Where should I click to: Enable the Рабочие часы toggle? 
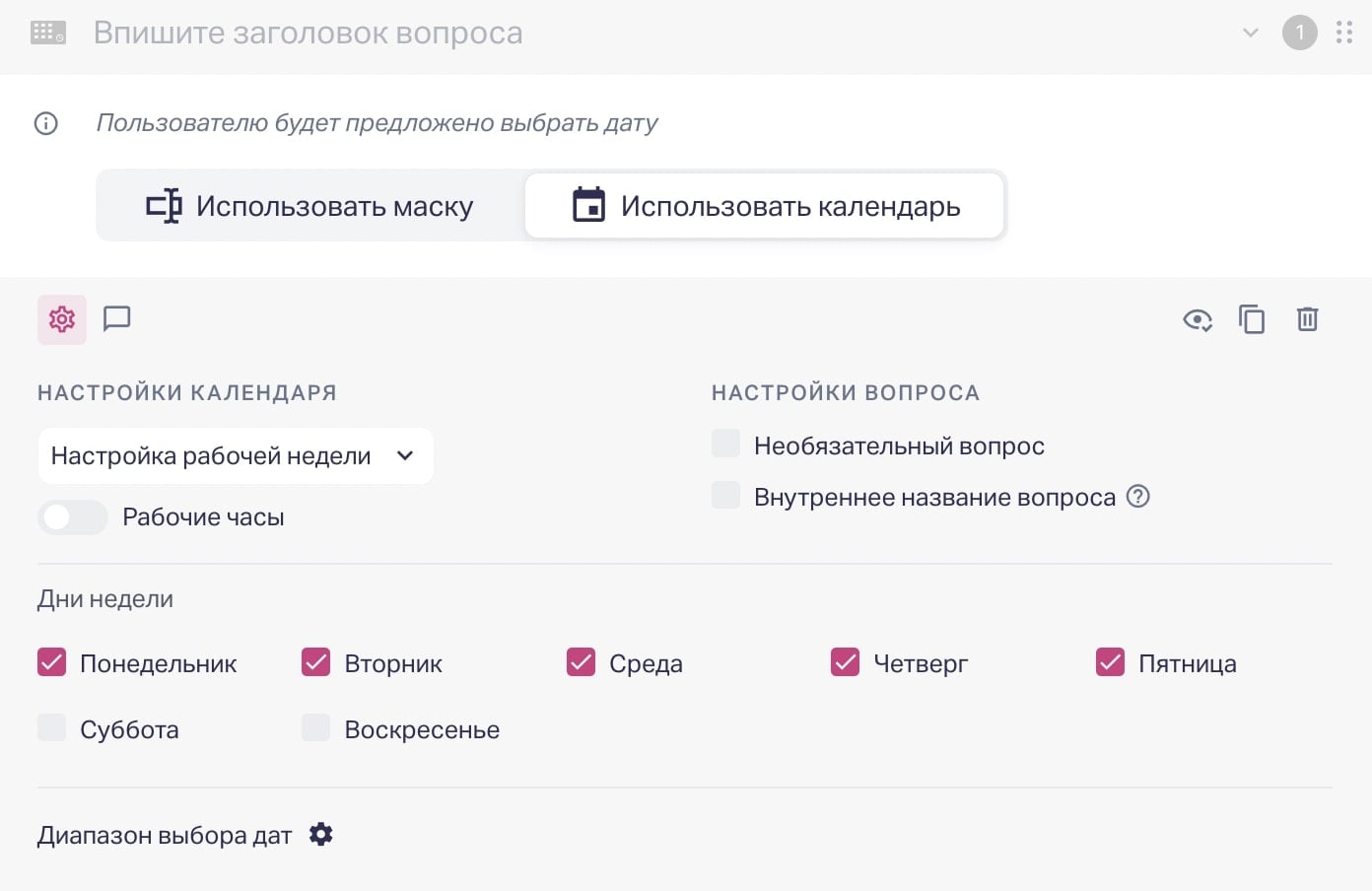point(73,516)
